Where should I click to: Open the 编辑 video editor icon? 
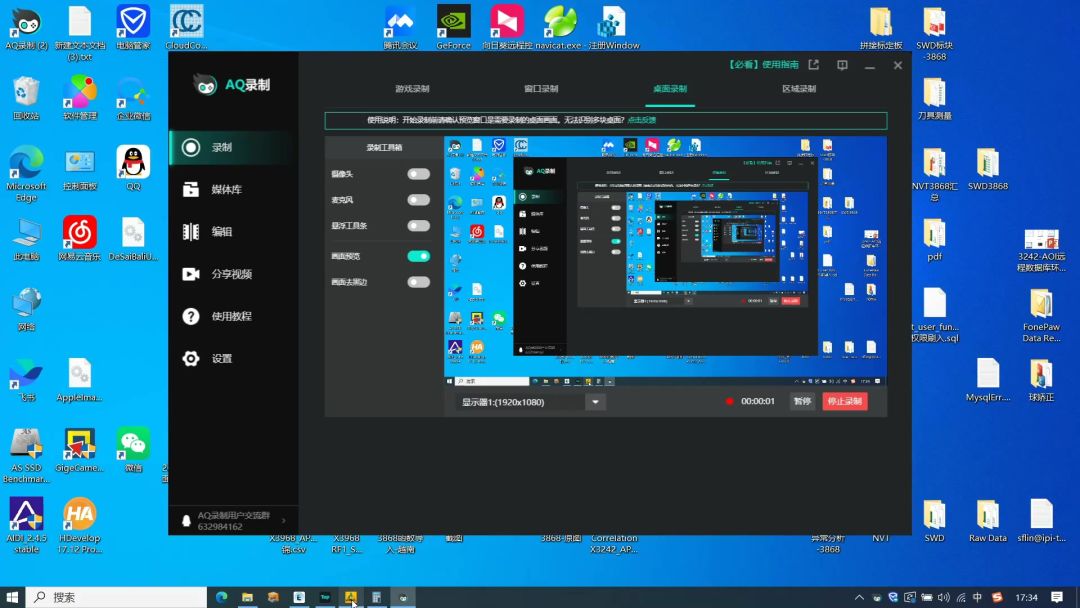(x=191, y=231)
